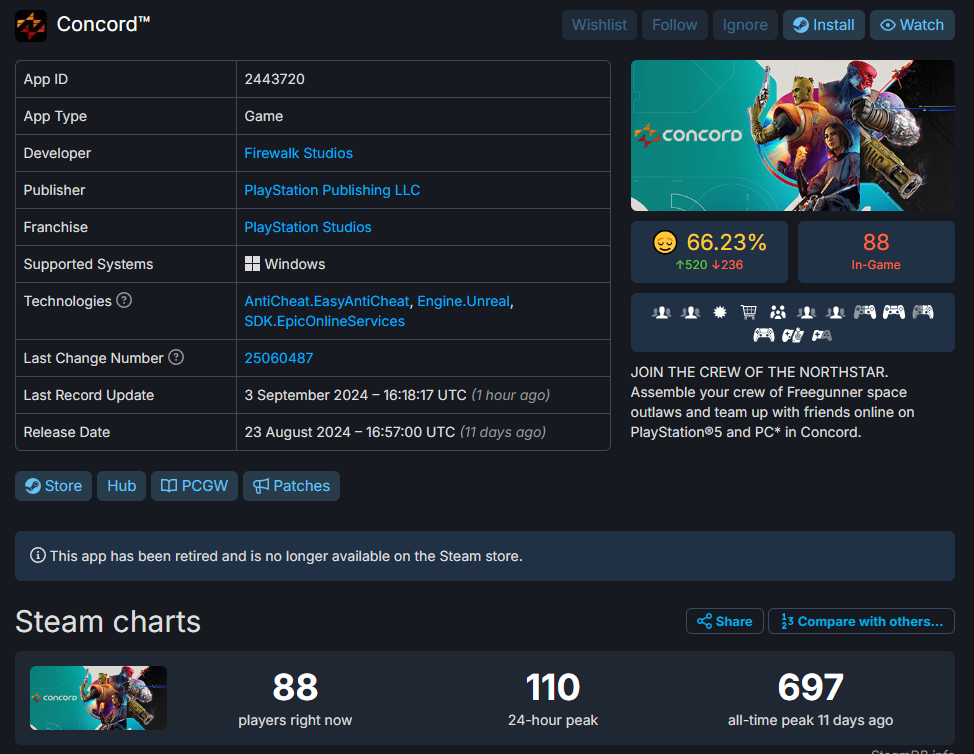Click the book icon on the PCGW button
The image size is (974, 754).
coord(169,486)
